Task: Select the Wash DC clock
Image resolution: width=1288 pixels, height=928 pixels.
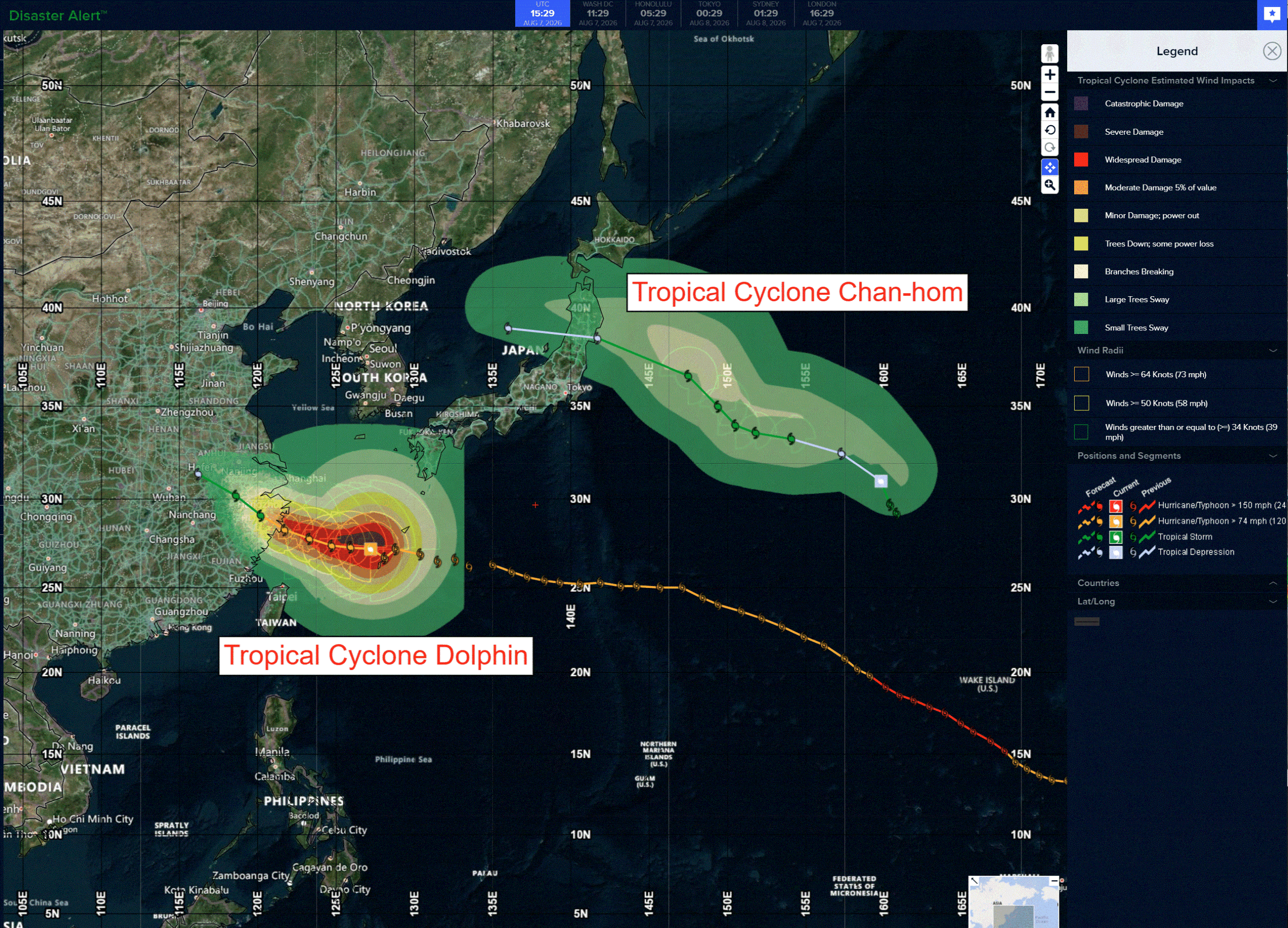Action: pyautogui.click(x=597, y=14)
